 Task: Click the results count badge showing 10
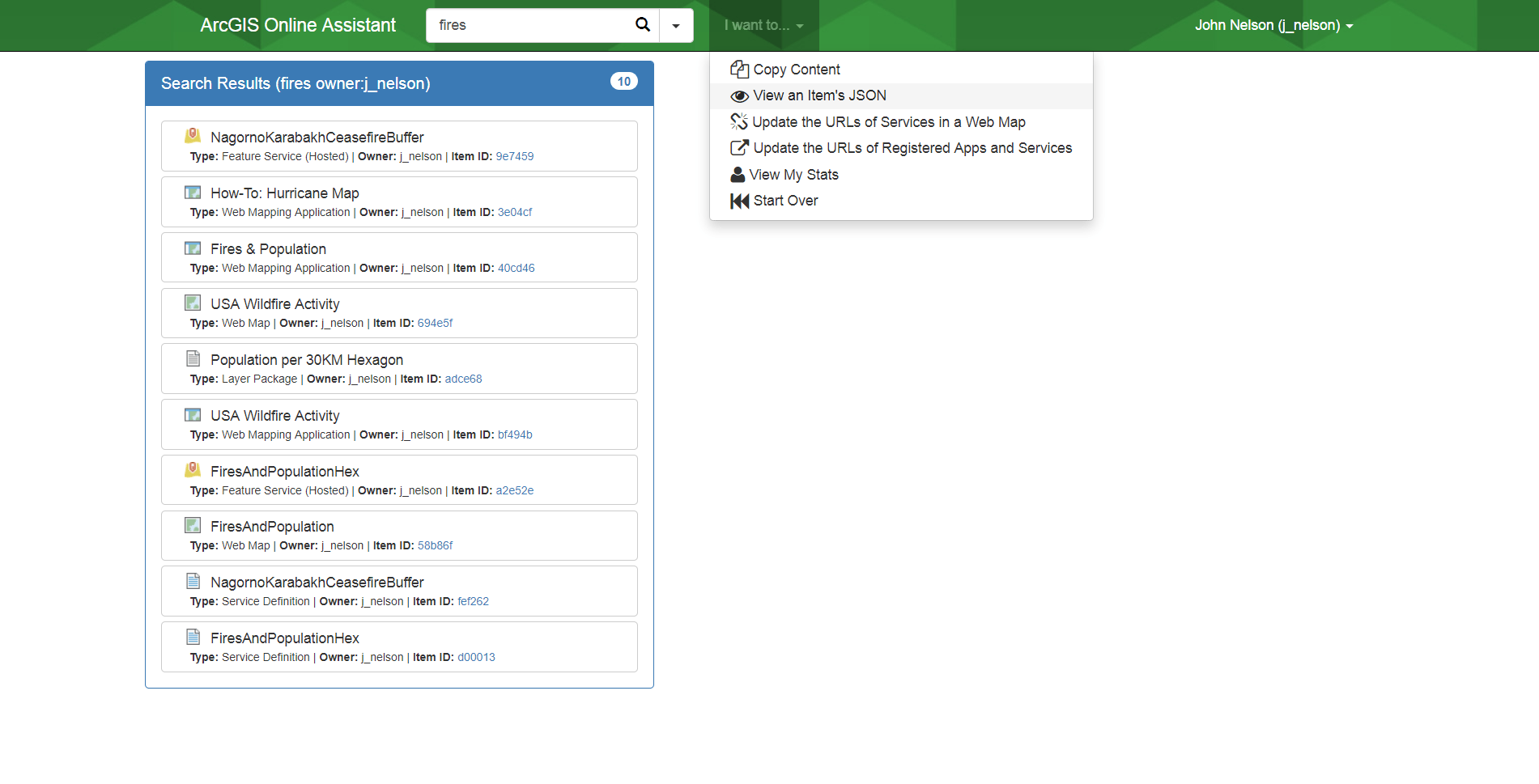[624, 81]
